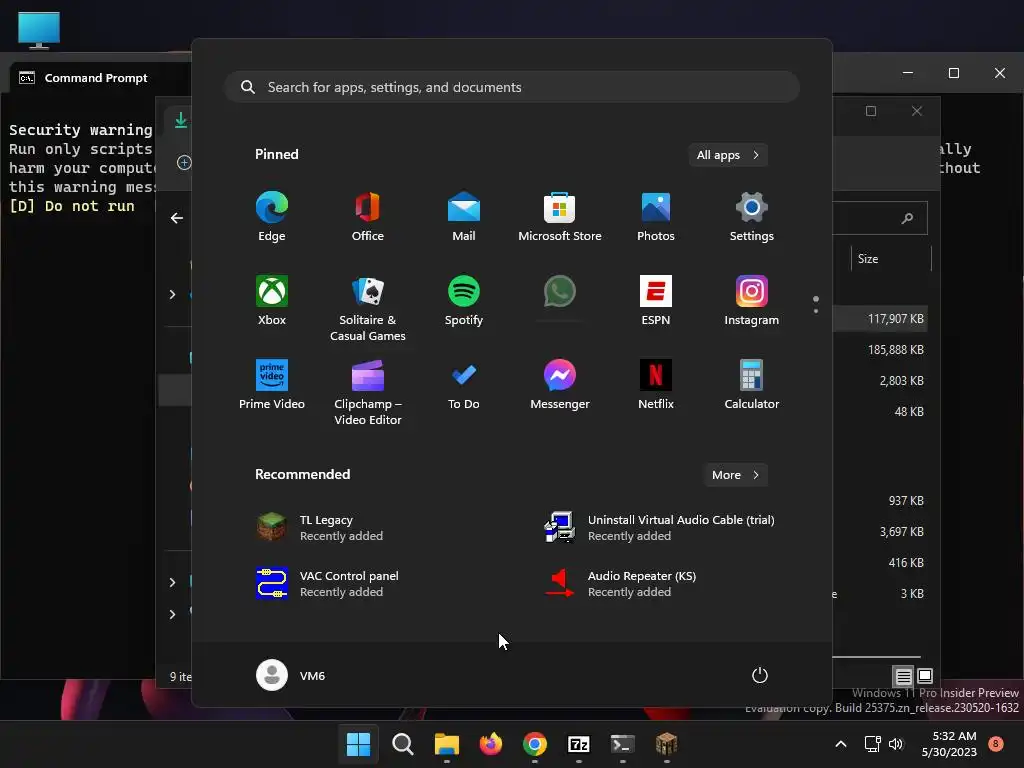Viewport: 1024px width, 768px height.
Task: Open Clipchamp Video Editor
Action: coord(368,392)
